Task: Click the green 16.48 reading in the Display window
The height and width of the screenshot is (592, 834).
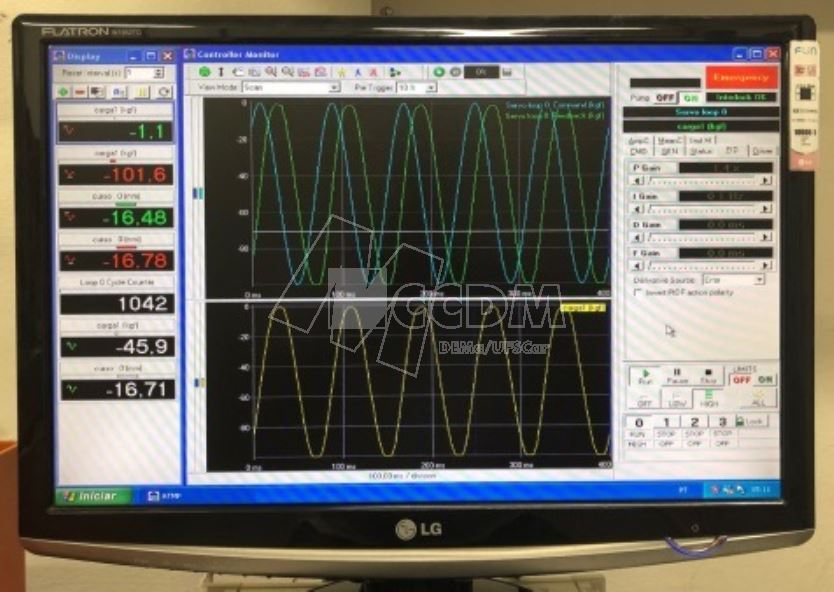Action: point(116,218)
